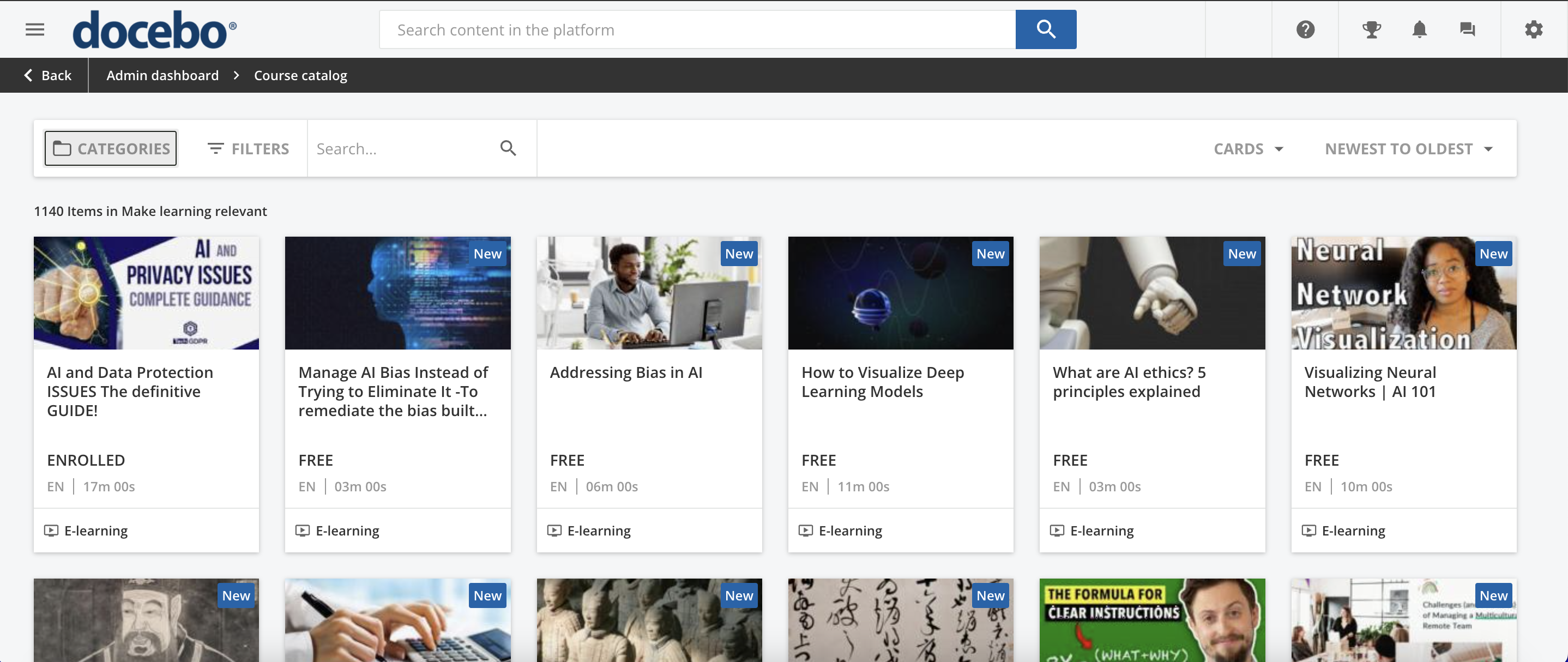The width and height of the screenshot is (1568, 662).
Task: Click the 06m 00s duration text
Action: 612,486
